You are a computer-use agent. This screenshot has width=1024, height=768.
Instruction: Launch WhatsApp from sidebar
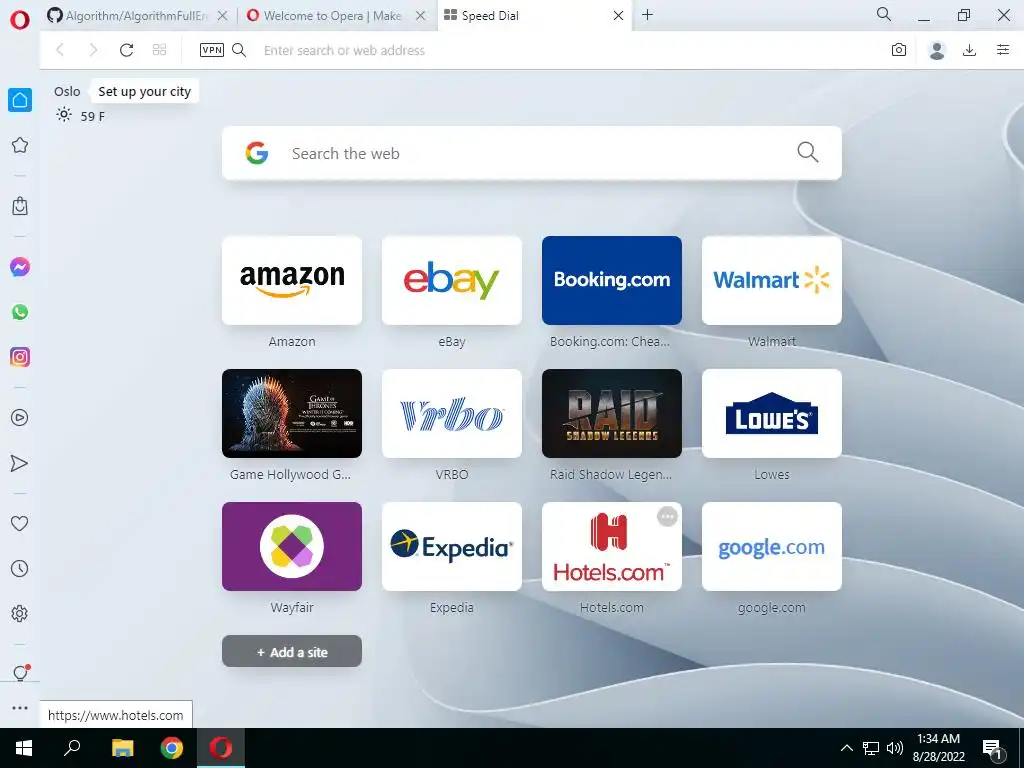20,312
